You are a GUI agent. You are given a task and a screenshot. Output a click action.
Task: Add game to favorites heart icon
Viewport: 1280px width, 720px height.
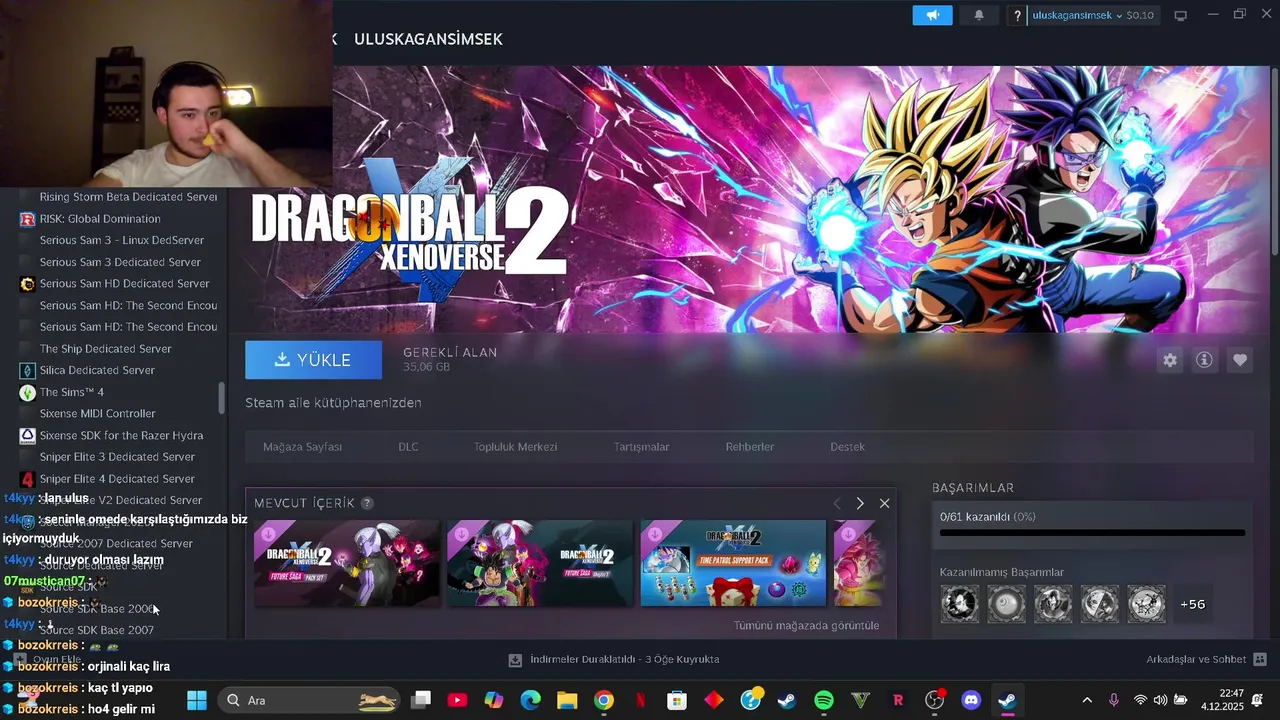(x=1240, y=360)
